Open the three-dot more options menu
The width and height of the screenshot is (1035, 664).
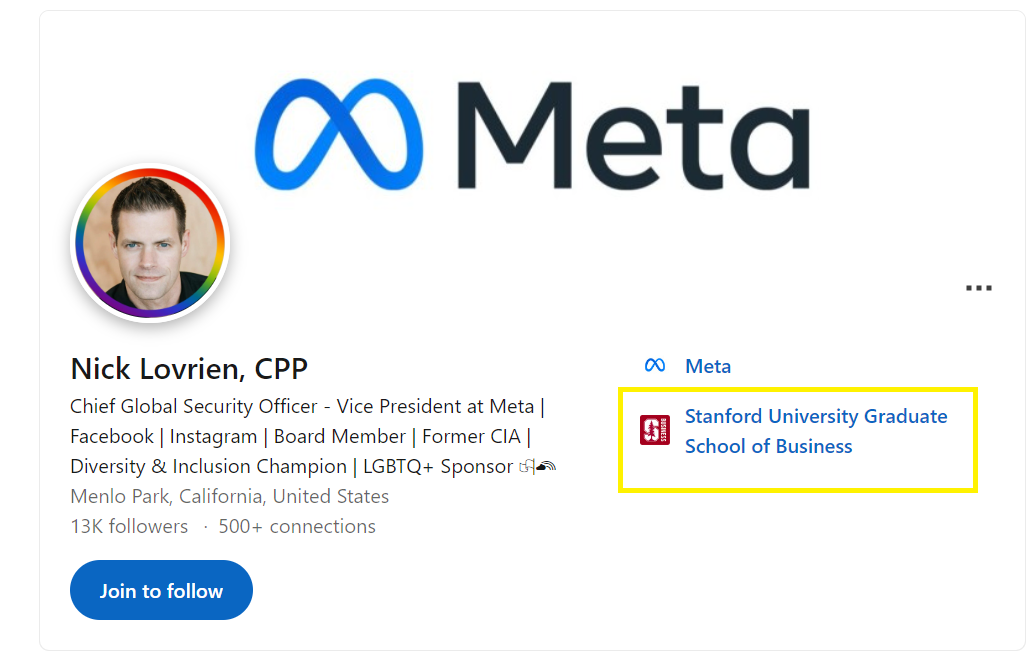pyautogui.click(x=978, y=288)
